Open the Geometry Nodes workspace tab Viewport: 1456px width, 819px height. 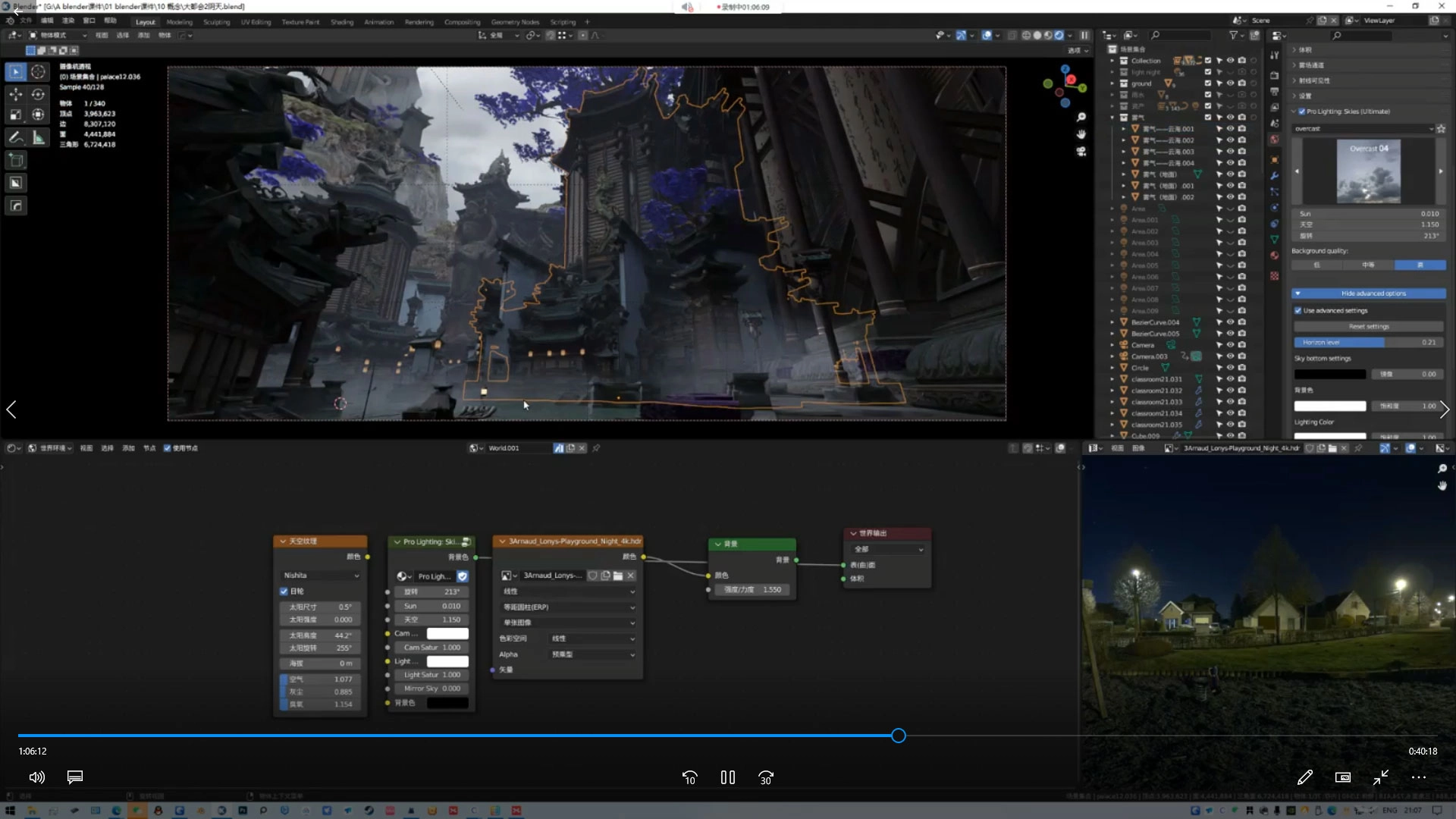(515, 22)
